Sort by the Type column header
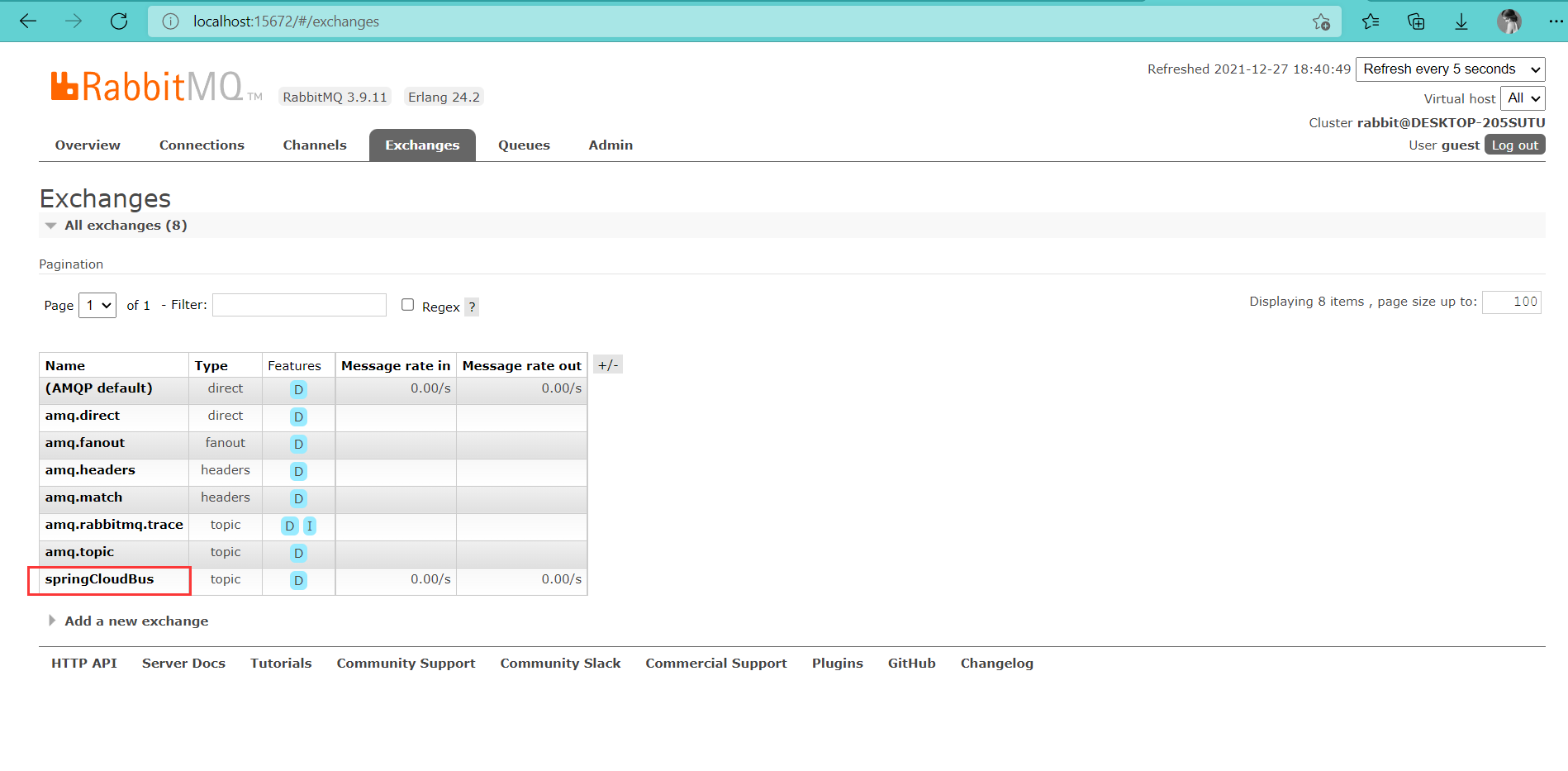The image size is (1568, 771). 211,366
